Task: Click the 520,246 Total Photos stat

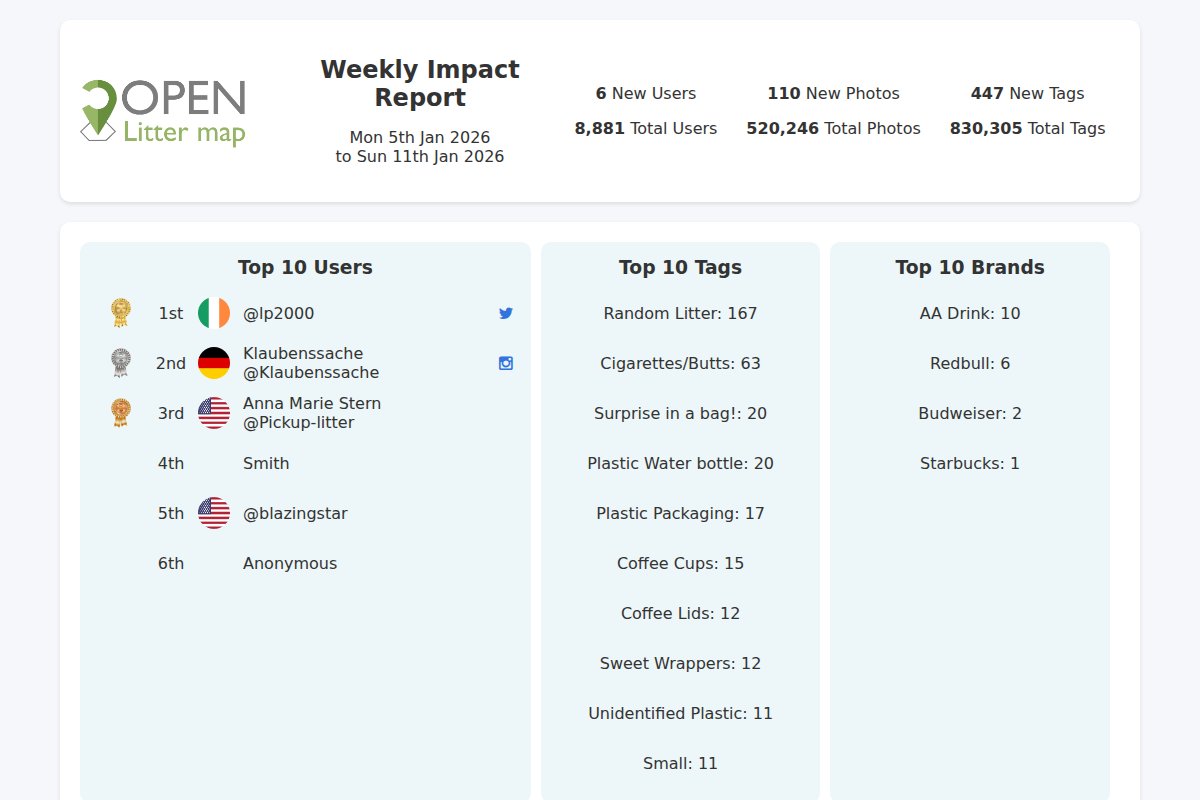Action: tap(833, 128)
